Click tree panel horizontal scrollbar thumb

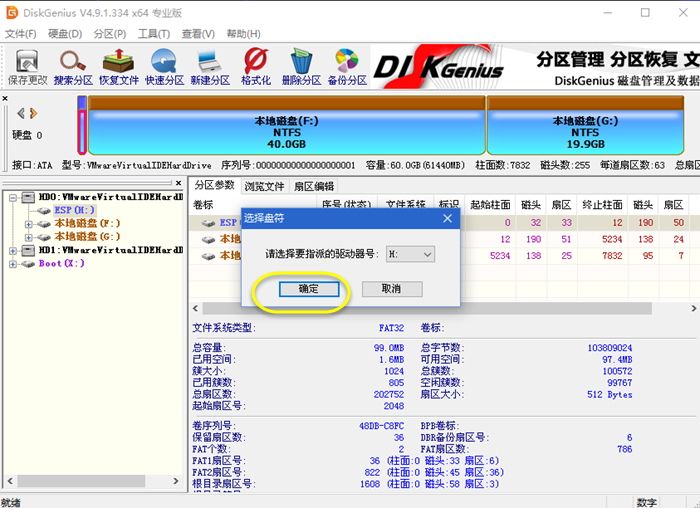81,481
